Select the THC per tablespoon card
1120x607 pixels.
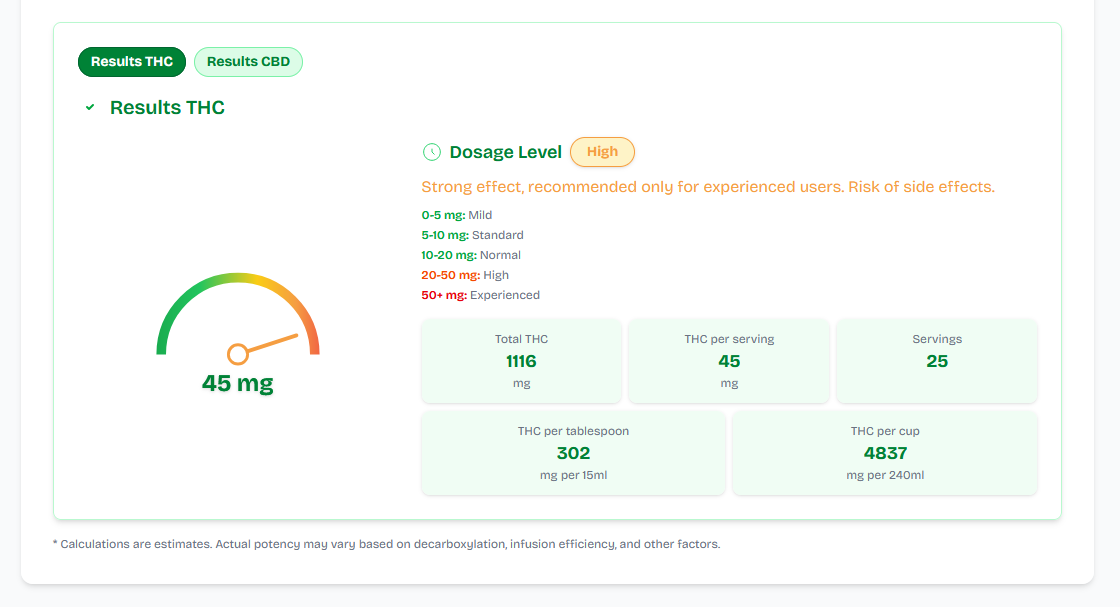tap(573, 453)
